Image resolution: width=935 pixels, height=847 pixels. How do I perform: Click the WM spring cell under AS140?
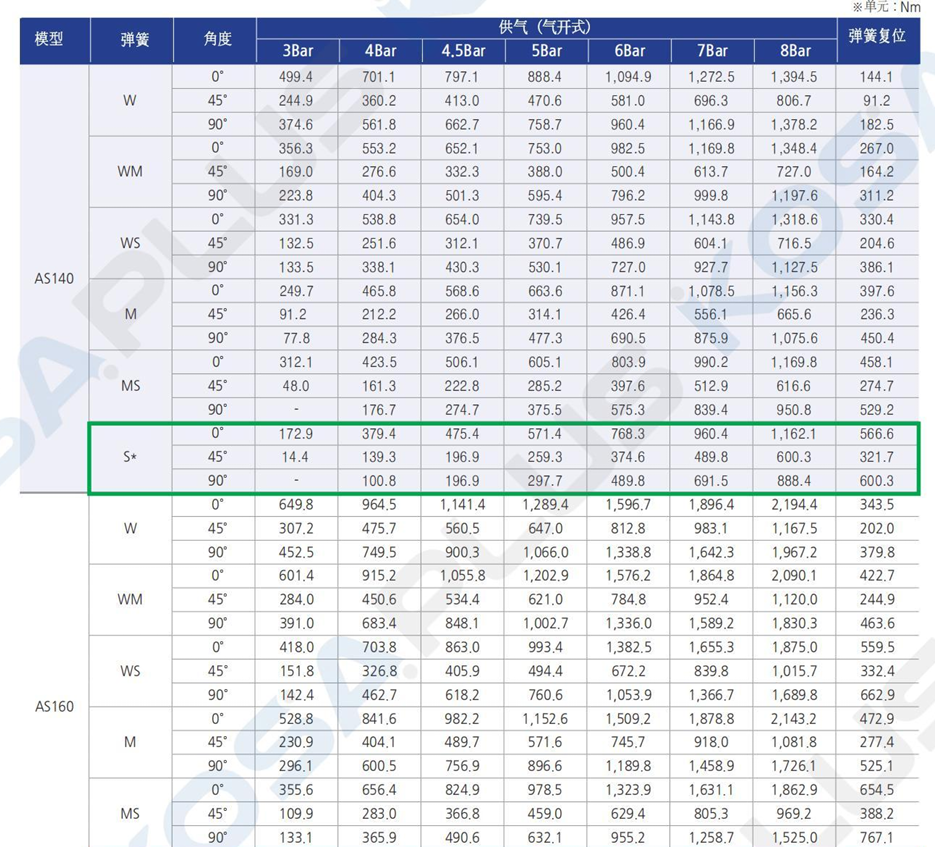[x=130, y=172]
